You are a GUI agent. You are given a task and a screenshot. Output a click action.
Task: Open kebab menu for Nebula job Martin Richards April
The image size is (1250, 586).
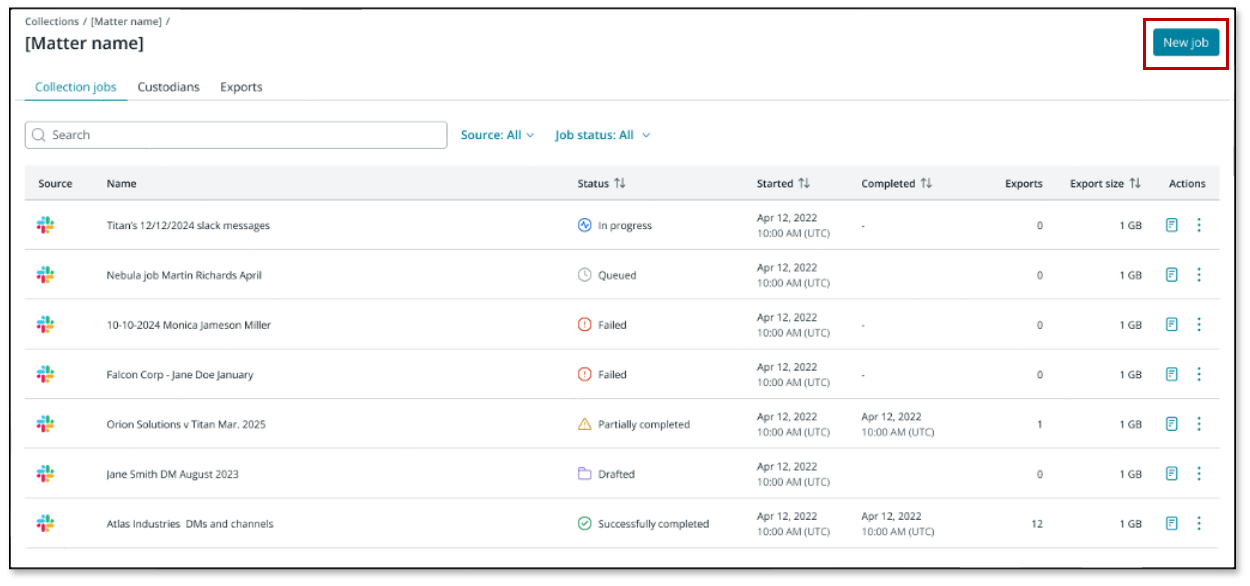click(1198, 275)
